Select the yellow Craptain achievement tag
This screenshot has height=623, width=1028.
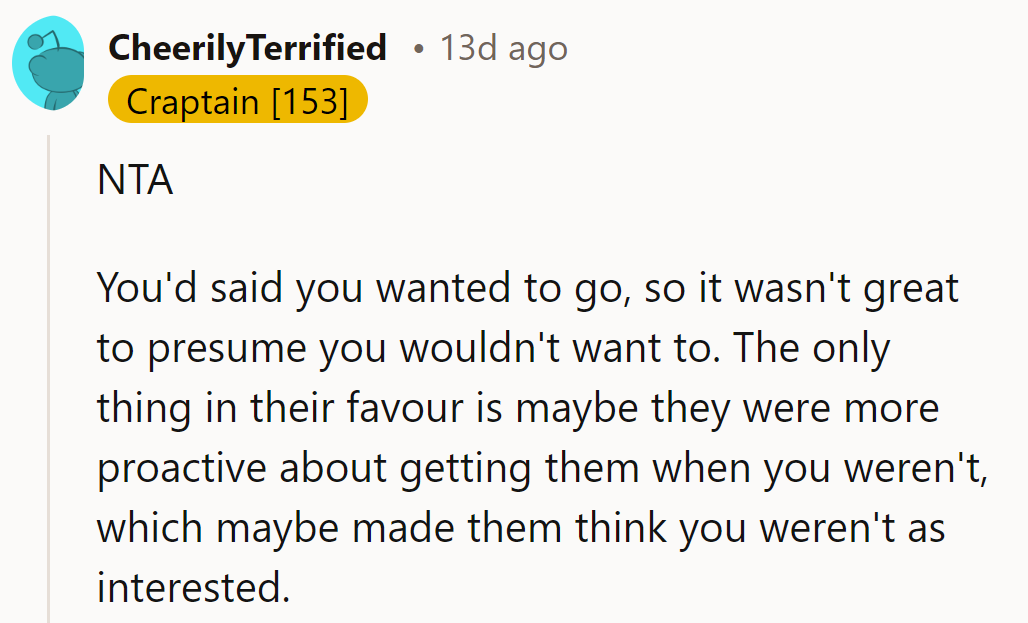pyautogui.click(x=237, y=100)
